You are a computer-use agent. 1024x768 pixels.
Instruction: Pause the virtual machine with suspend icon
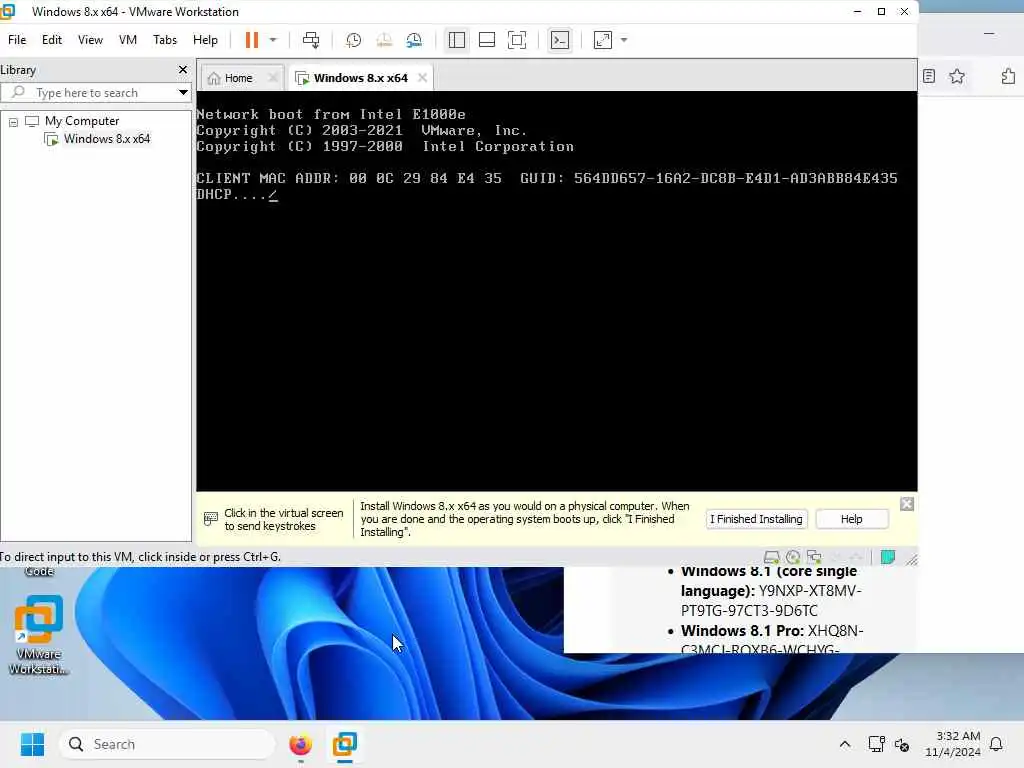pyautogui.click(x=251, y=40)
